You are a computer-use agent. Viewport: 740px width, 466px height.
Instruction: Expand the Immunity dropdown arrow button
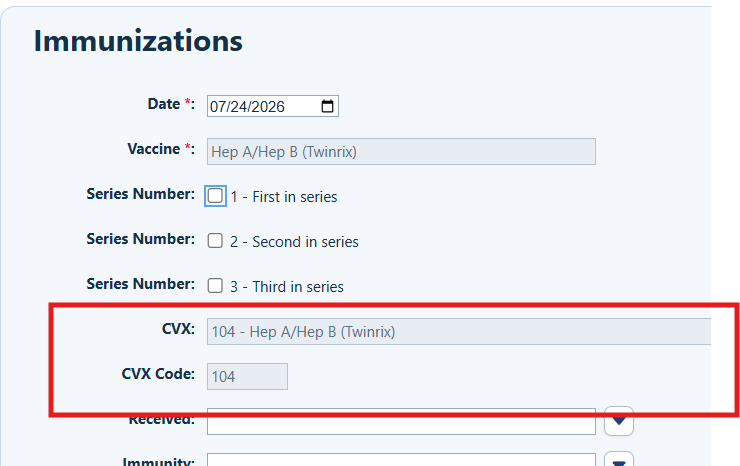(x=619, y=460)
